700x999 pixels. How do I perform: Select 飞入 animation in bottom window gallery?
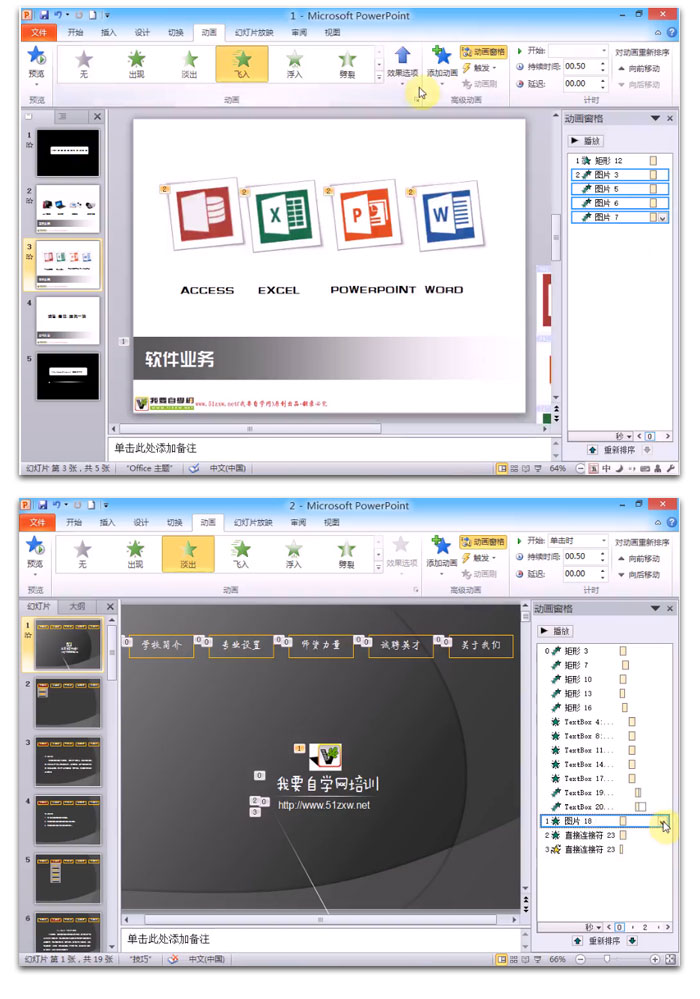pyautogui.click(x=241, y=553)
